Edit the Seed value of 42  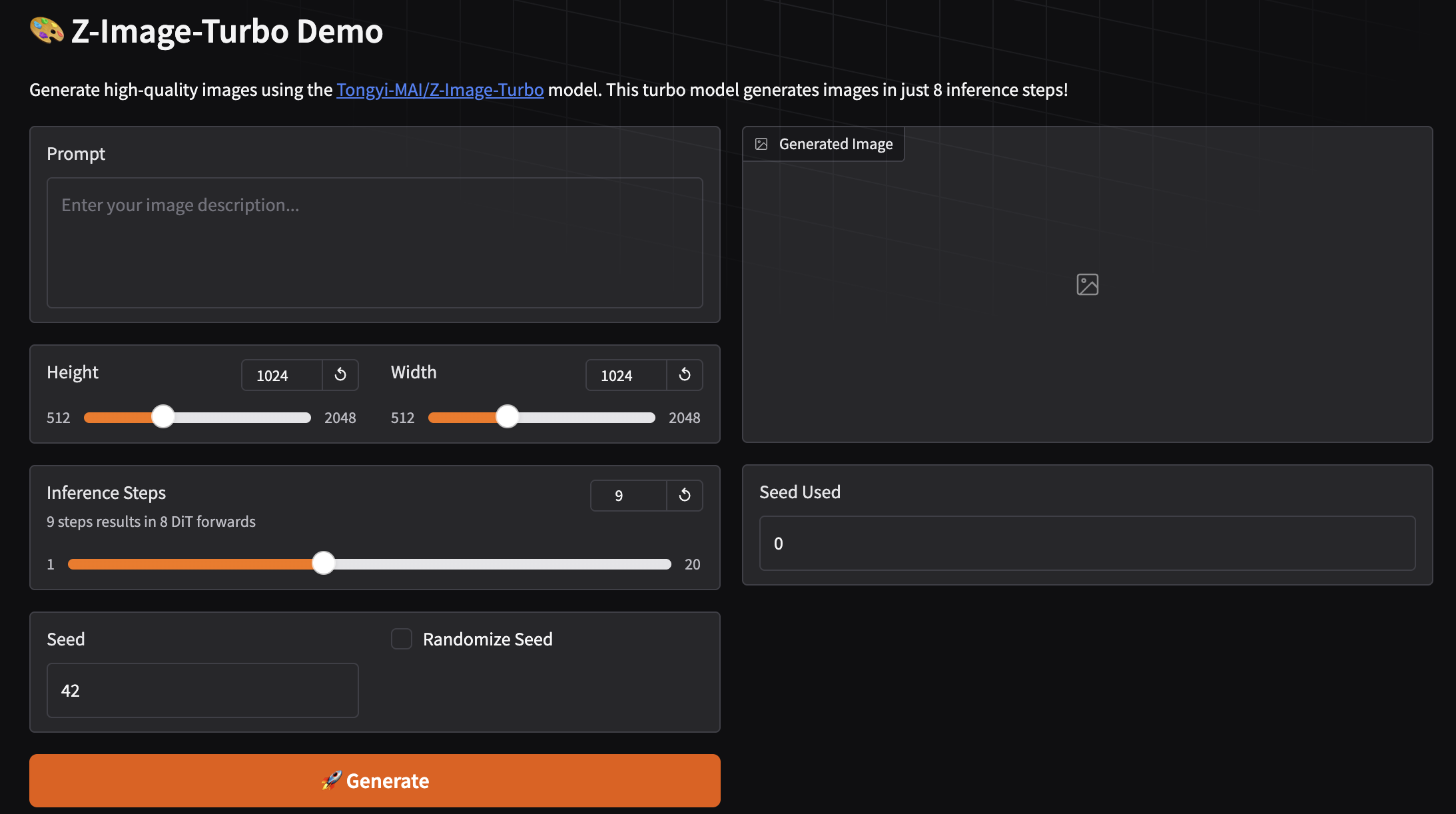(x=202, y=690)
